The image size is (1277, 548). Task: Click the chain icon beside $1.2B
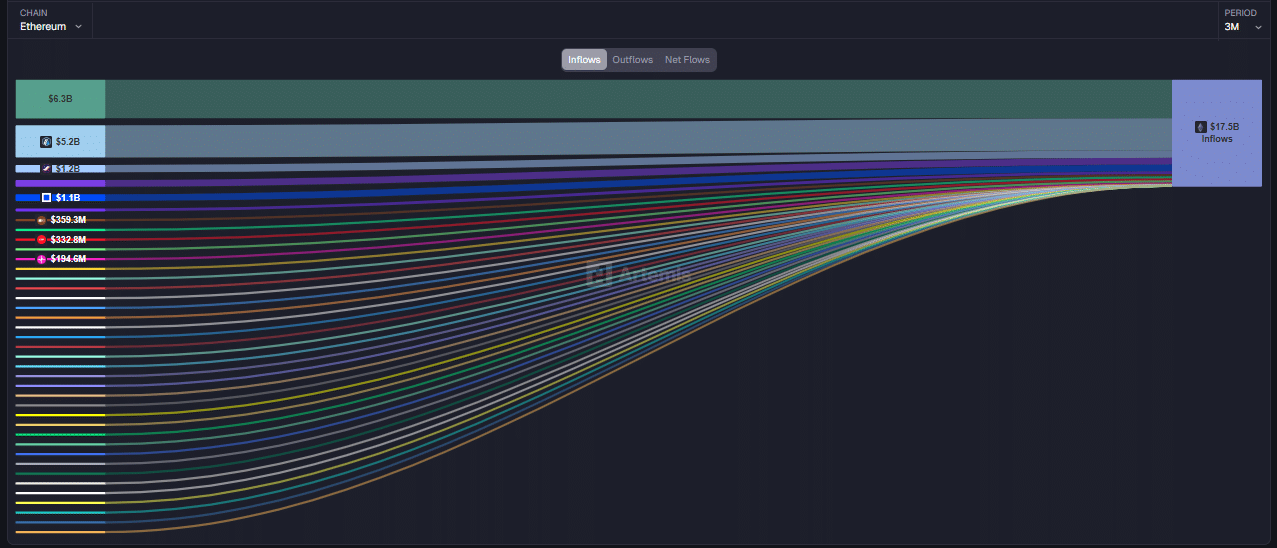point(46,169)
